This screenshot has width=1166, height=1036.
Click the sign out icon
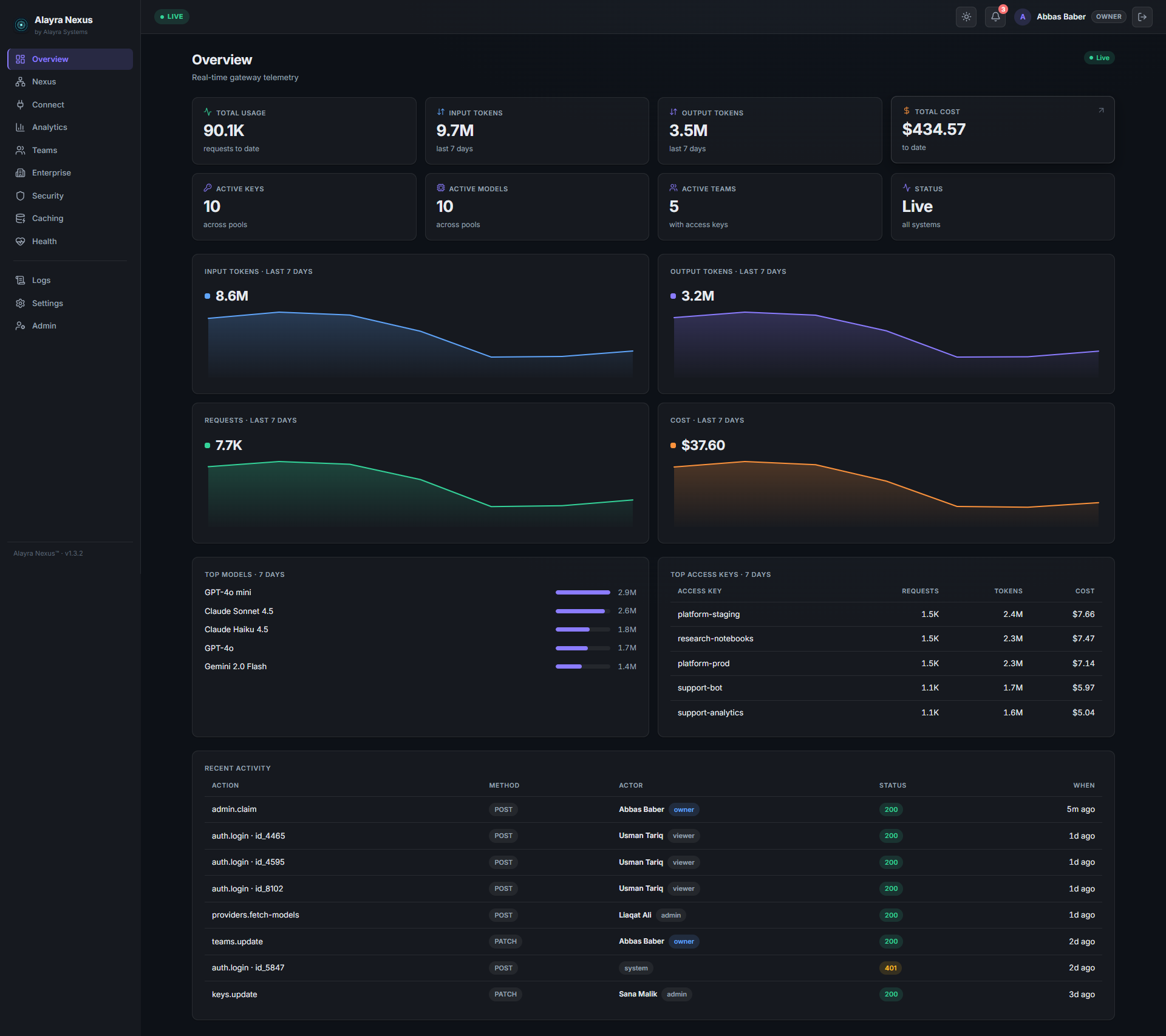1142,17
